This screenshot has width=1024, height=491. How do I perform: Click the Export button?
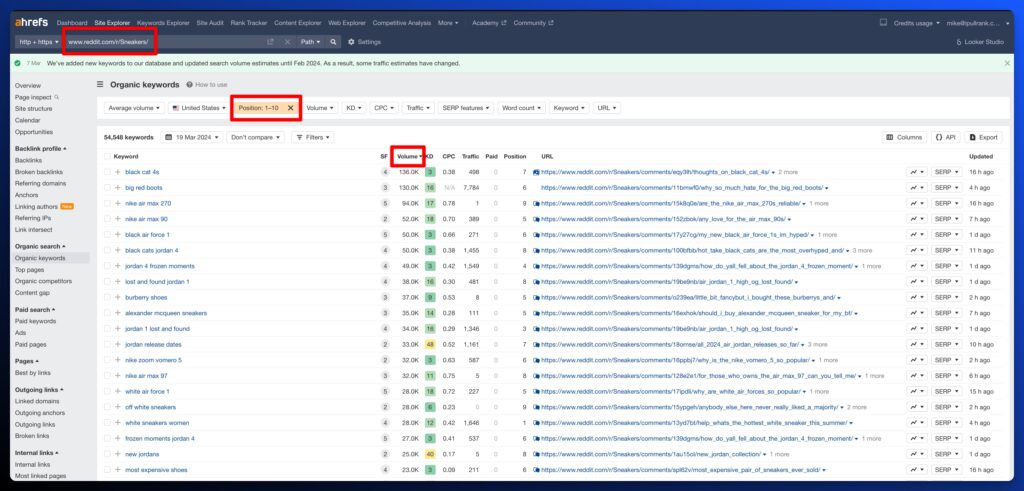[983, 137]
